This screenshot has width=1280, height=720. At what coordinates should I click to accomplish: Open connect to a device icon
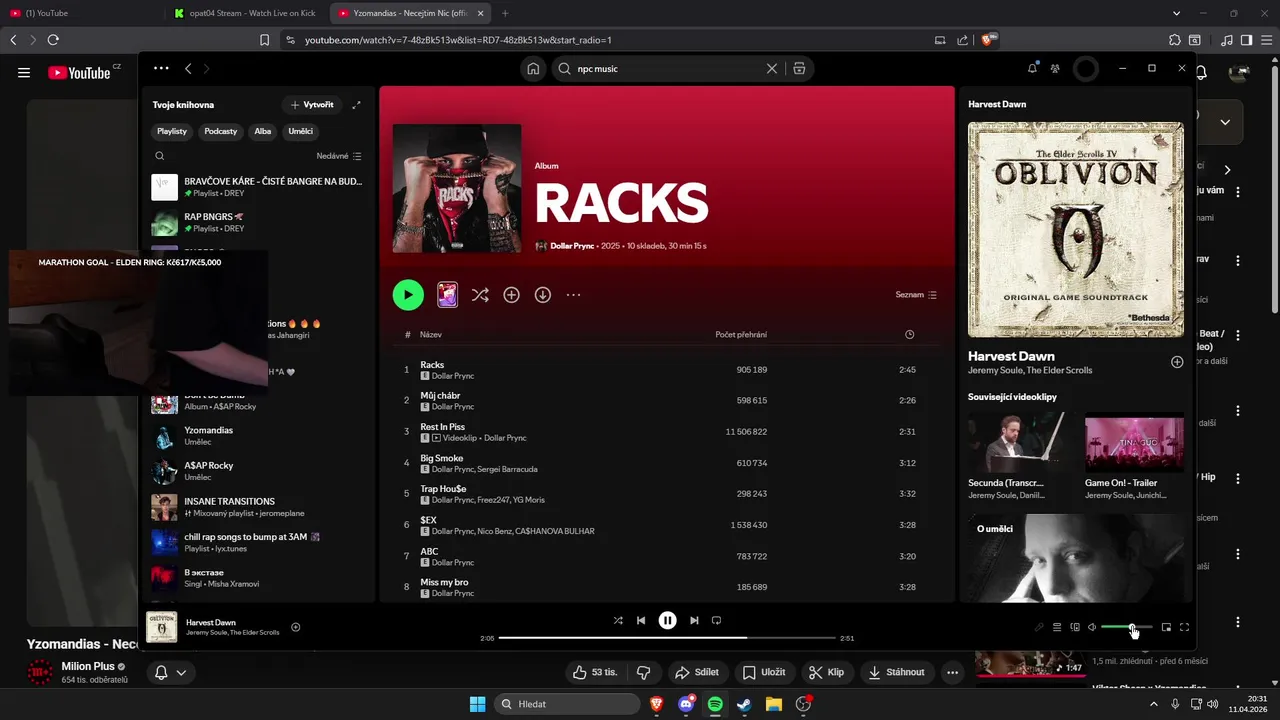1075,627
